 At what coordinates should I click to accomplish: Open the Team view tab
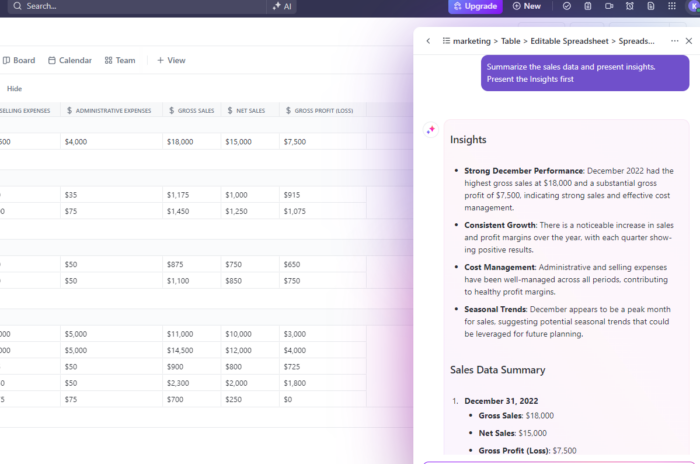point(120,60)
